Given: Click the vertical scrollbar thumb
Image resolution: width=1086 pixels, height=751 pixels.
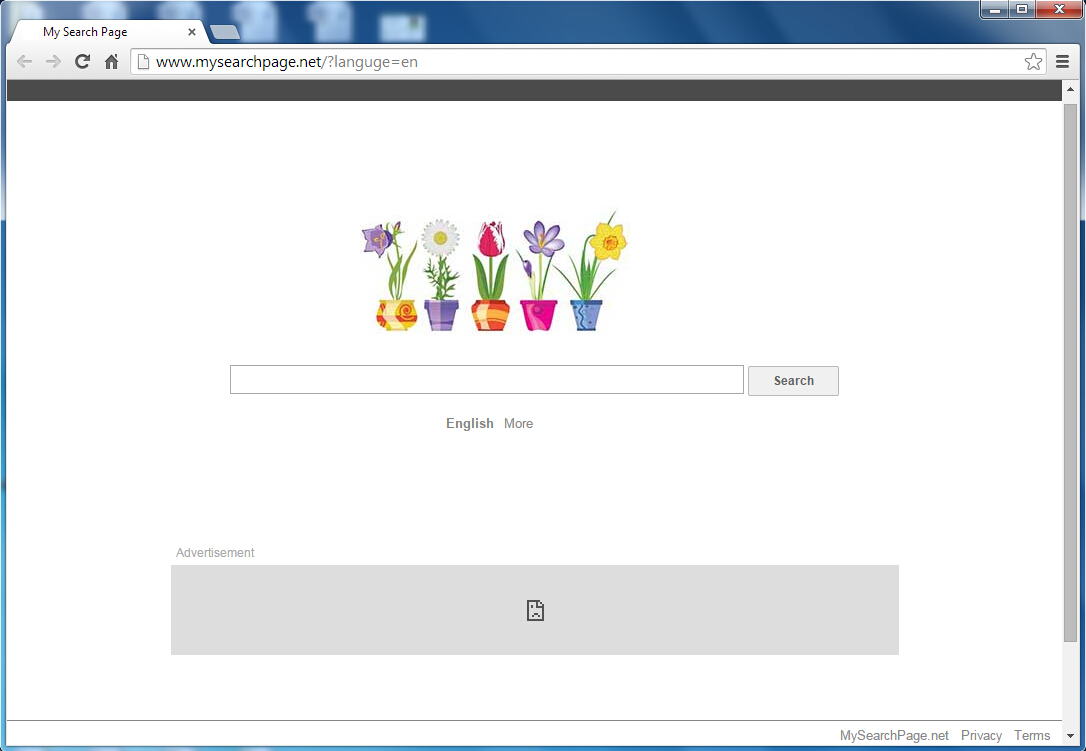Looking at the screenshot, I should click(1070, 373).
